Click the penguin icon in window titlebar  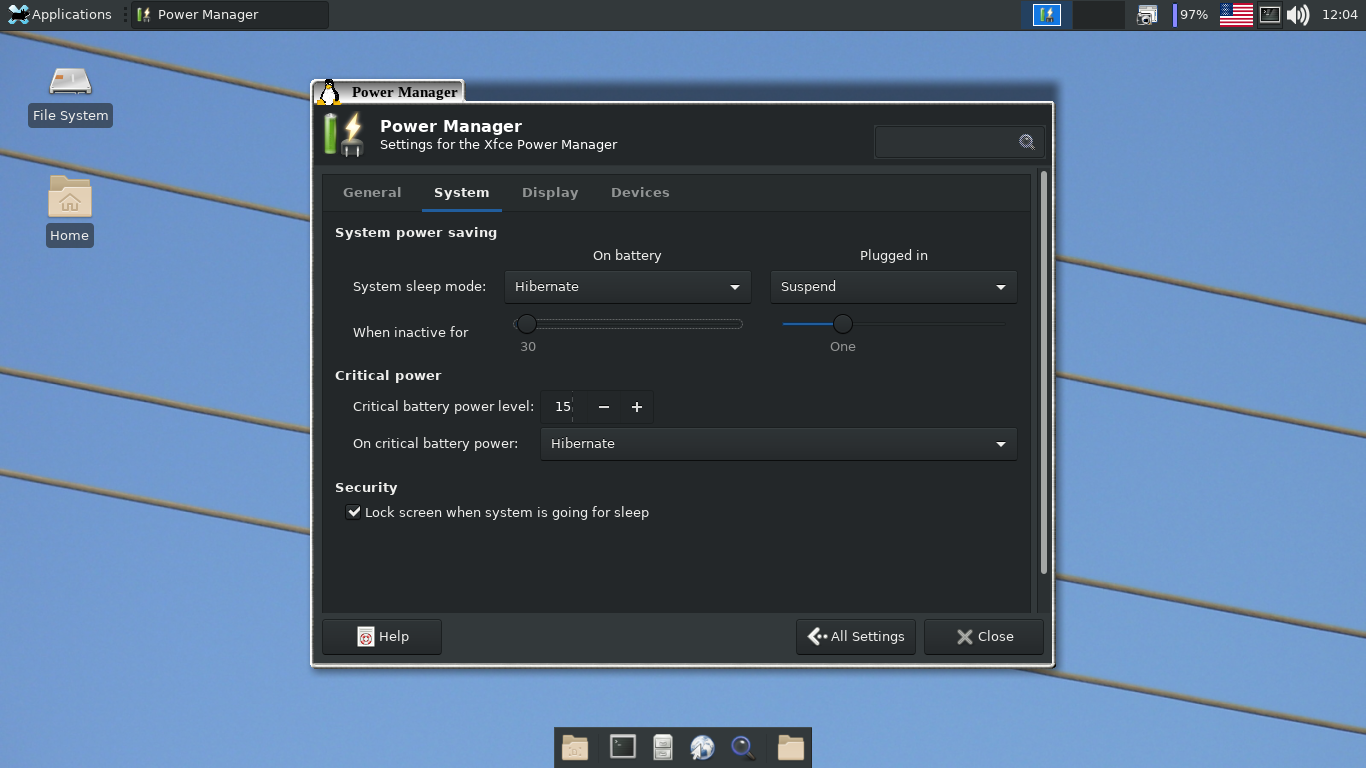click(x=328, y=92)
